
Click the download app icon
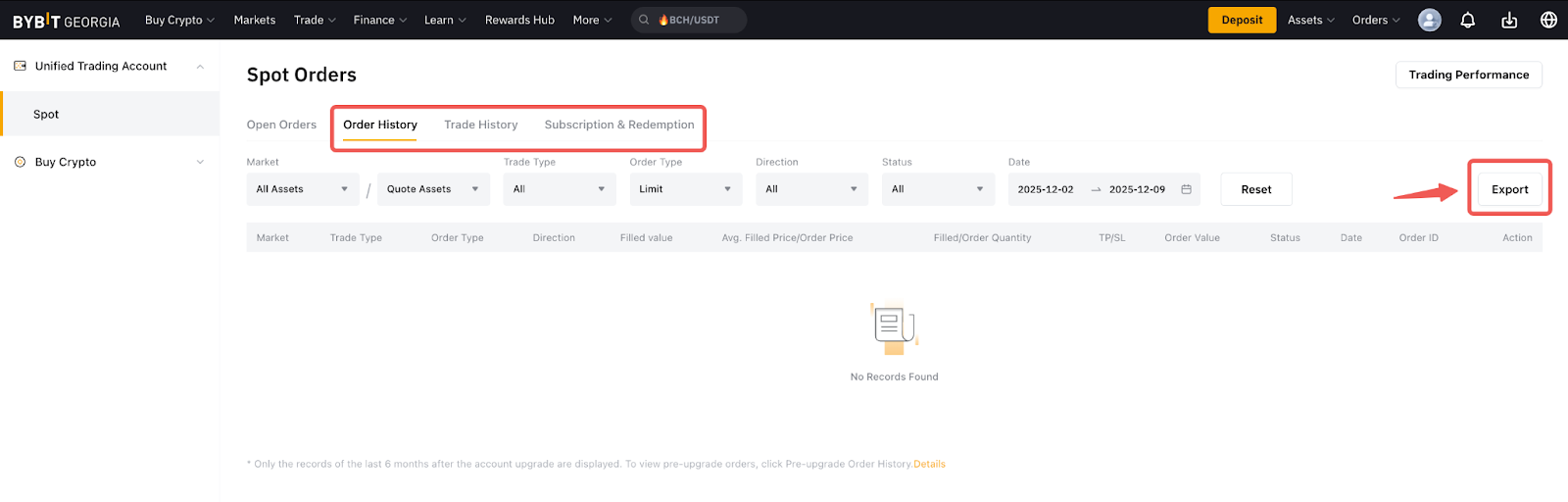coord(1509,21)
